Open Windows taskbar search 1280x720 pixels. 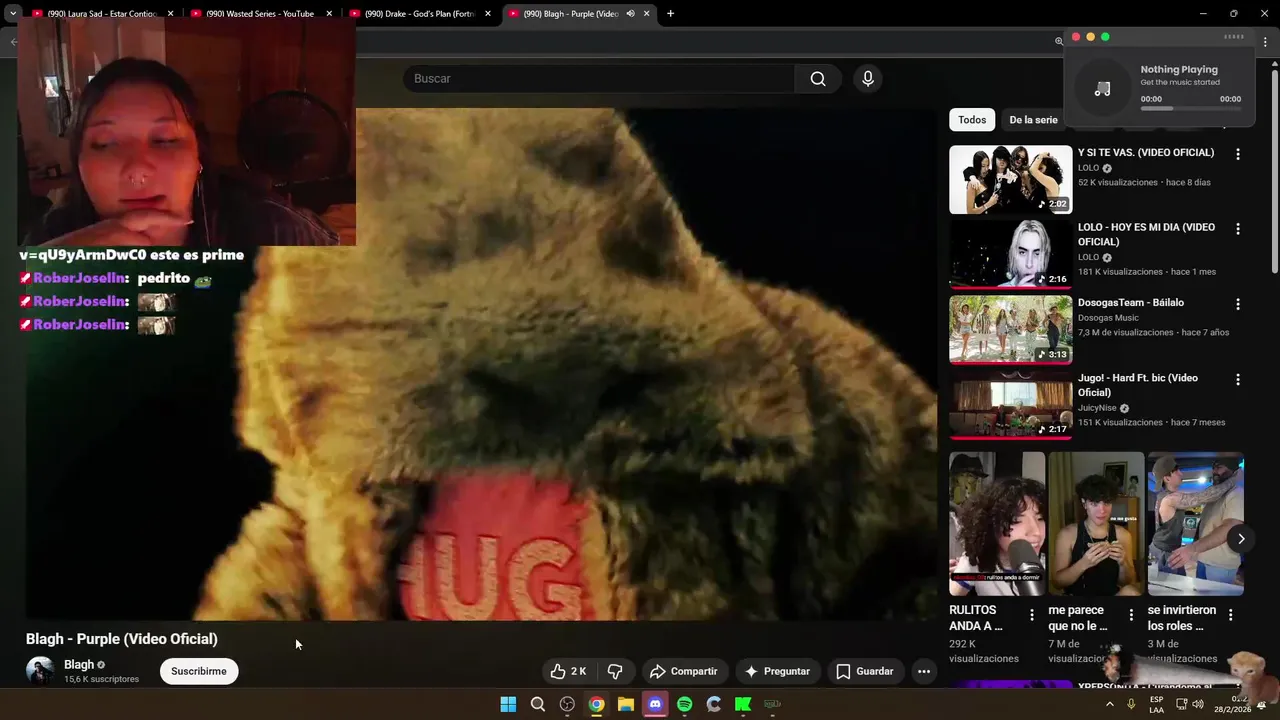pos(538,704)
